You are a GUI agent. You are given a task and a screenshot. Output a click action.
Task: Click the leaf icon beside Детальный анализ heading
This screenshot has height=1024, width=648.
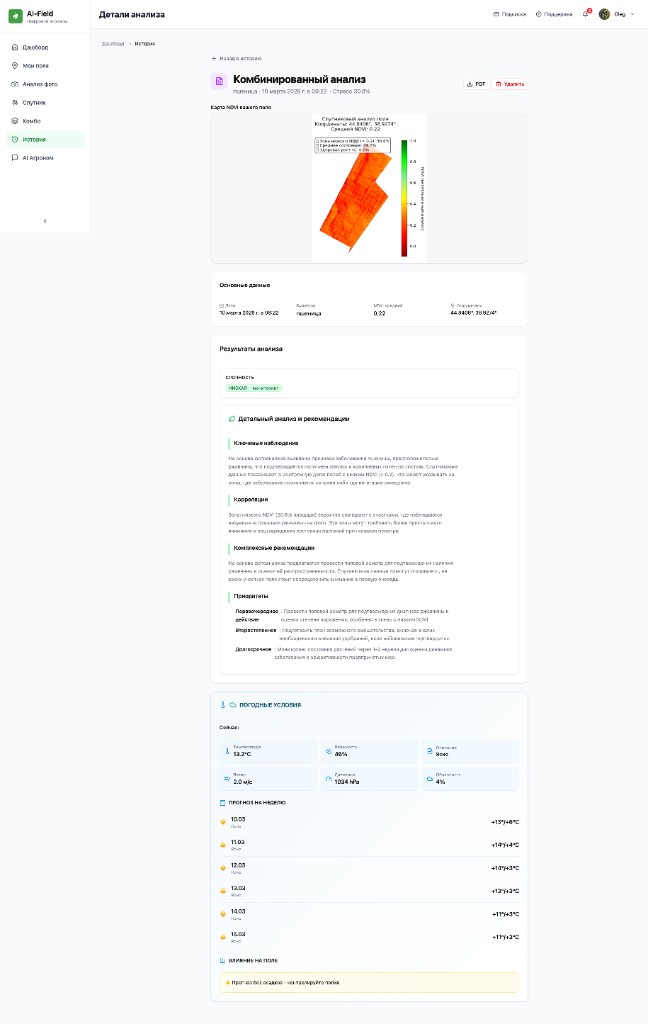pyautogui.click(x=232, y=419)
